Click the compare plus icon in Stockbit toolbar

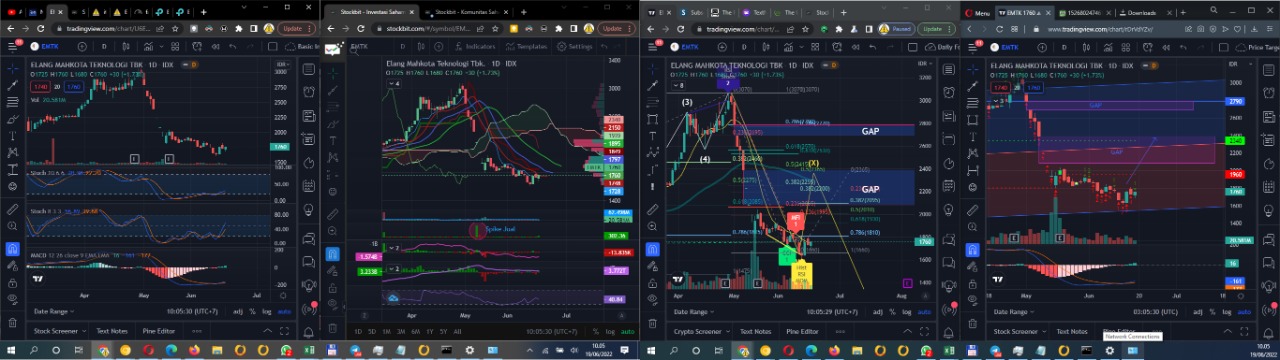[438, 46]
